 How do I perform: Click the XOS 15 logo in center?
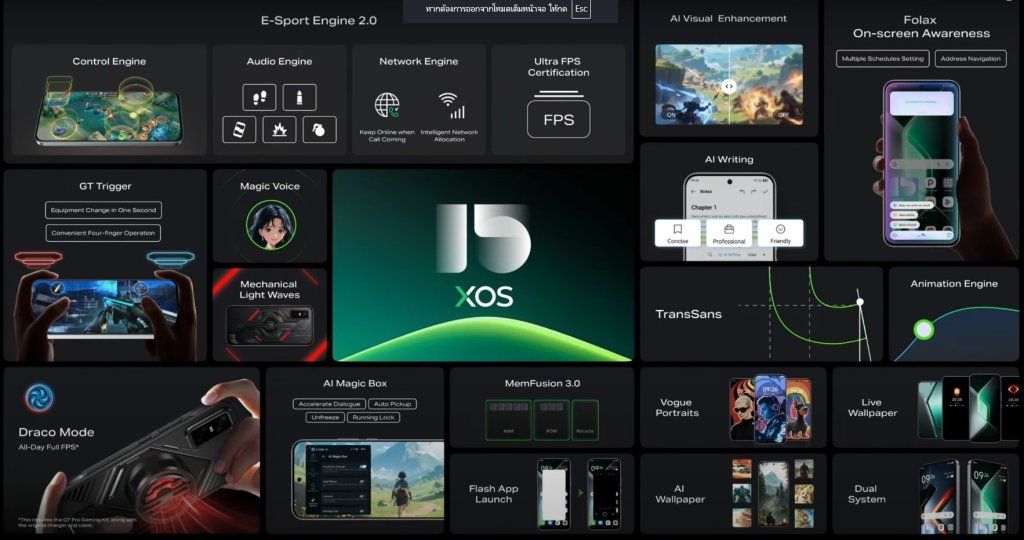pos(483,256)
